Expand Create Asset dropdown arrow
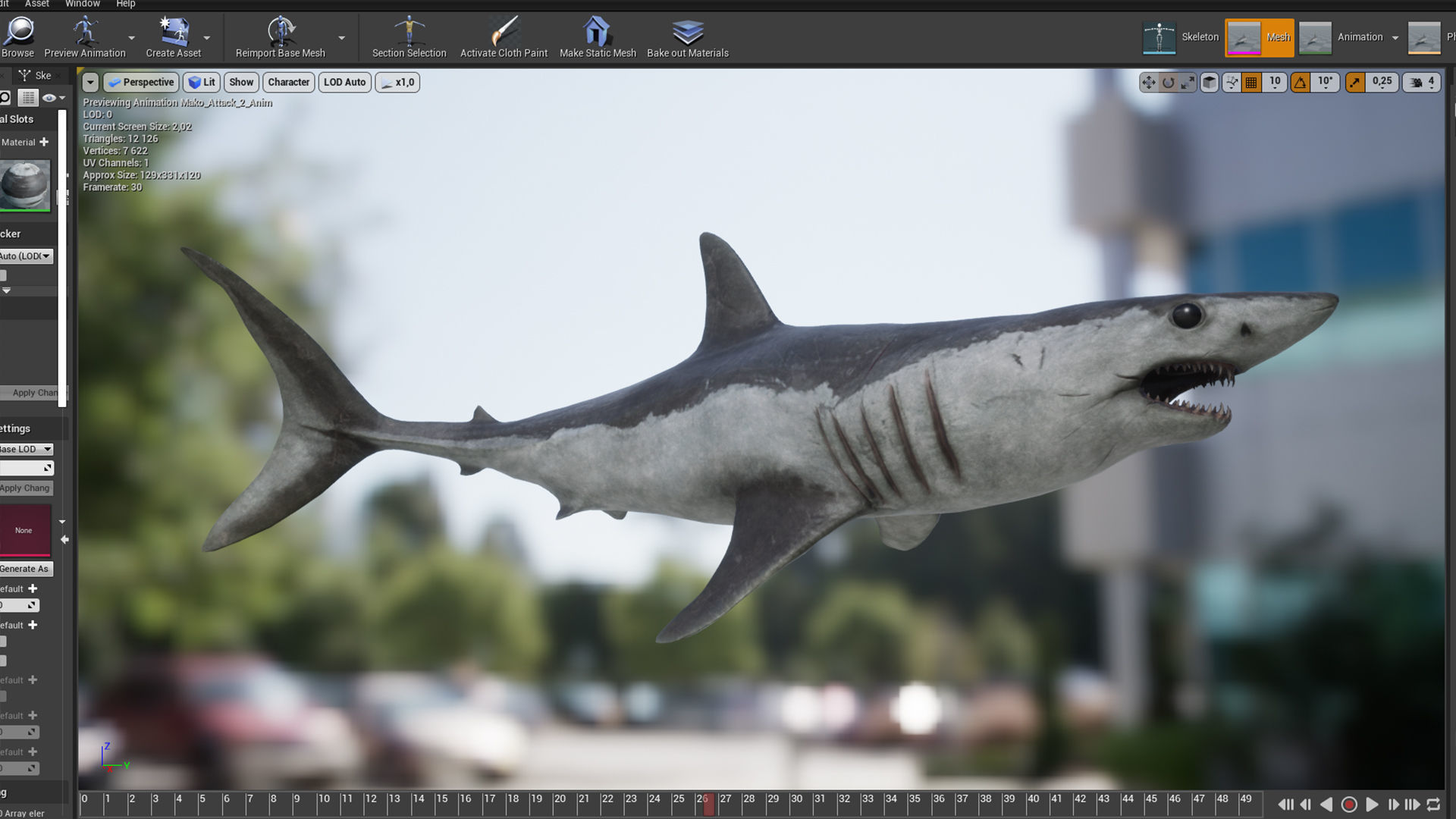Image resolution: width=1456 pixels, height=819 pixels. pos(207,38)
